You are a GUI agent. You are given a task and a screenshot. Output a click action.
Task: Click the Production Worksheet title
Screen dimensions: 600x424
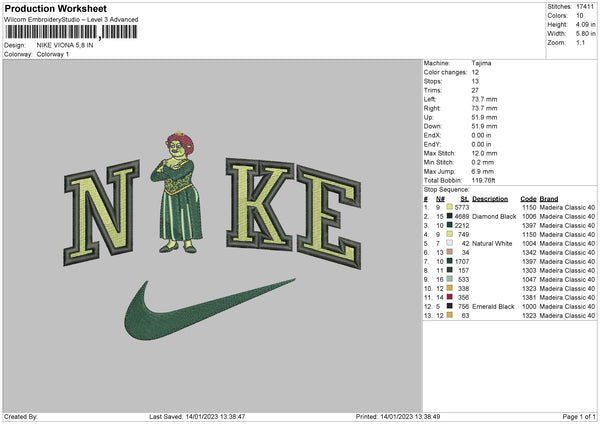point(55,8)
